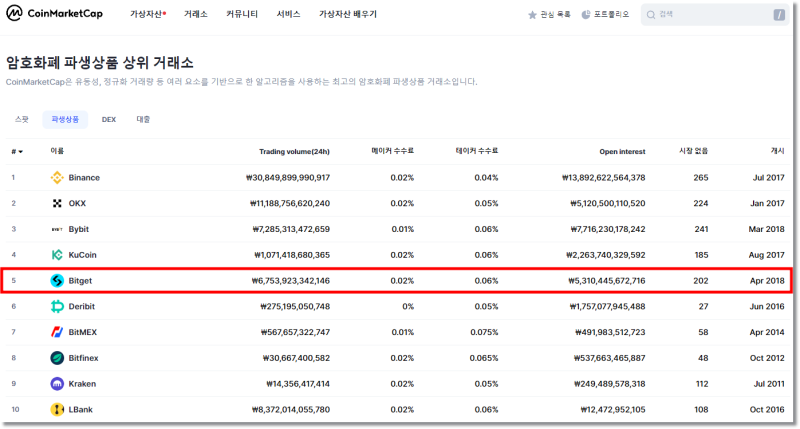Select Deribit maker fee 0%

coord(408,306)
